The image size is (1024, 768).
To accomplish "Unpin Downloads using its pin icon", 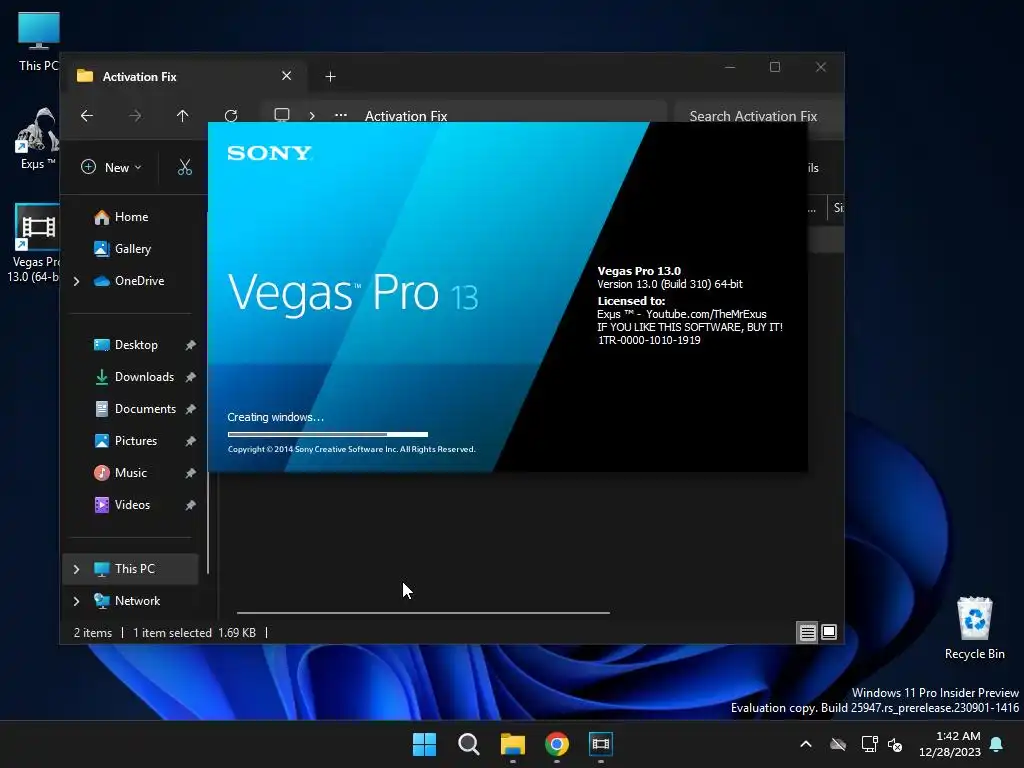I will [190, 377].
